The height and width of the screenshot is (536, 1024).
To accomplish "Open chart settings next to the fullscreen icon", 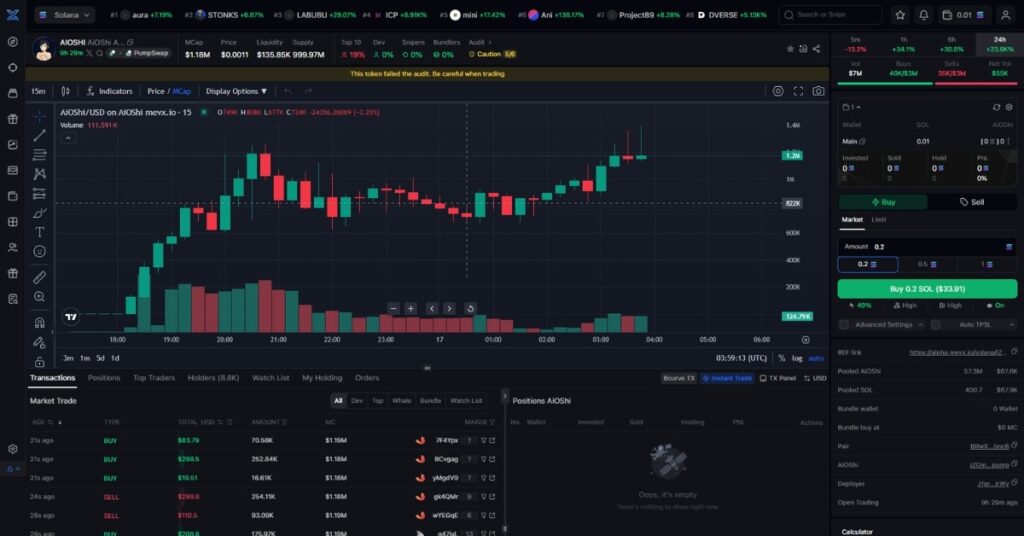I will click(778, 91).
